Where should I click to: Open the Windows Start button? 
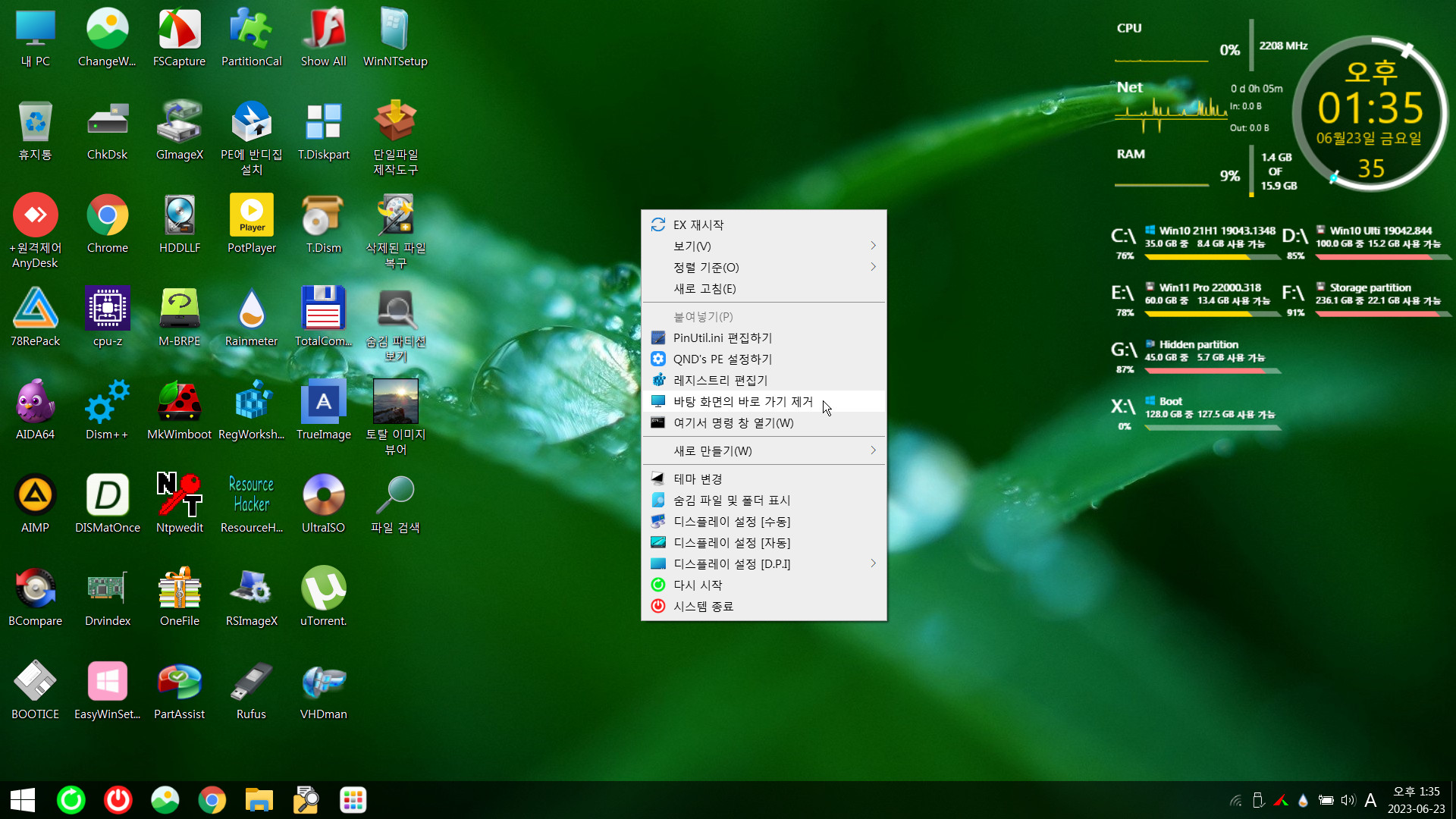(x=23, y=800)
